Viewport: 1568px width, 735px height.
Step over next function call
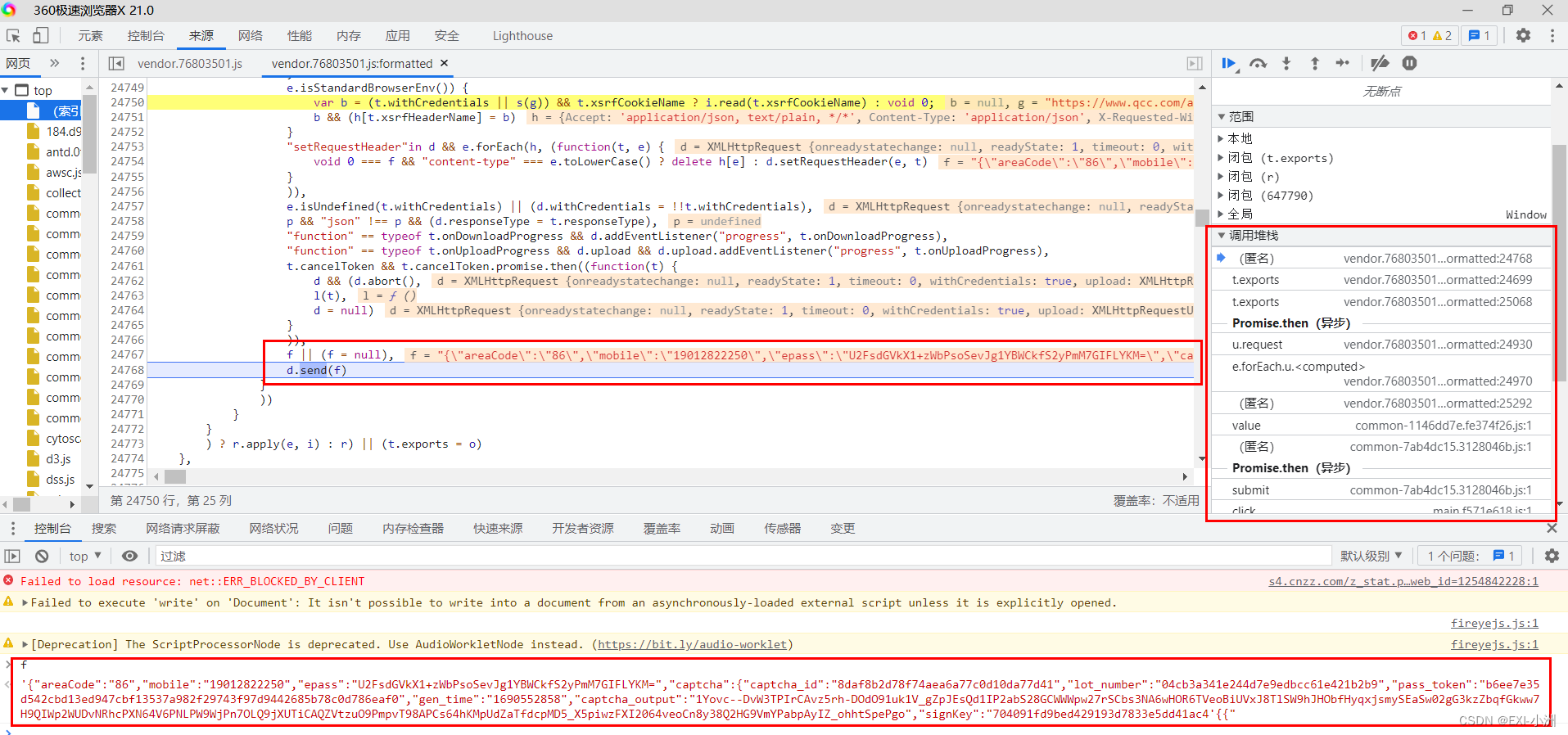[1258, 63]
